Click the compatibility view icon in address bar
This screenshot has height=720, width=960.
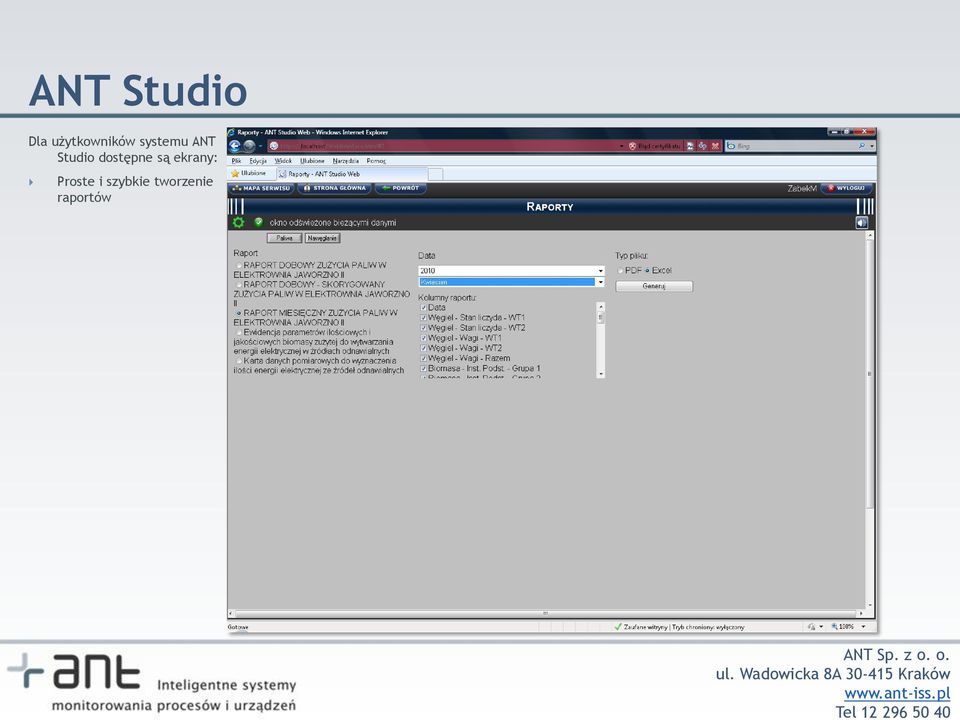[x=690, y=146]
